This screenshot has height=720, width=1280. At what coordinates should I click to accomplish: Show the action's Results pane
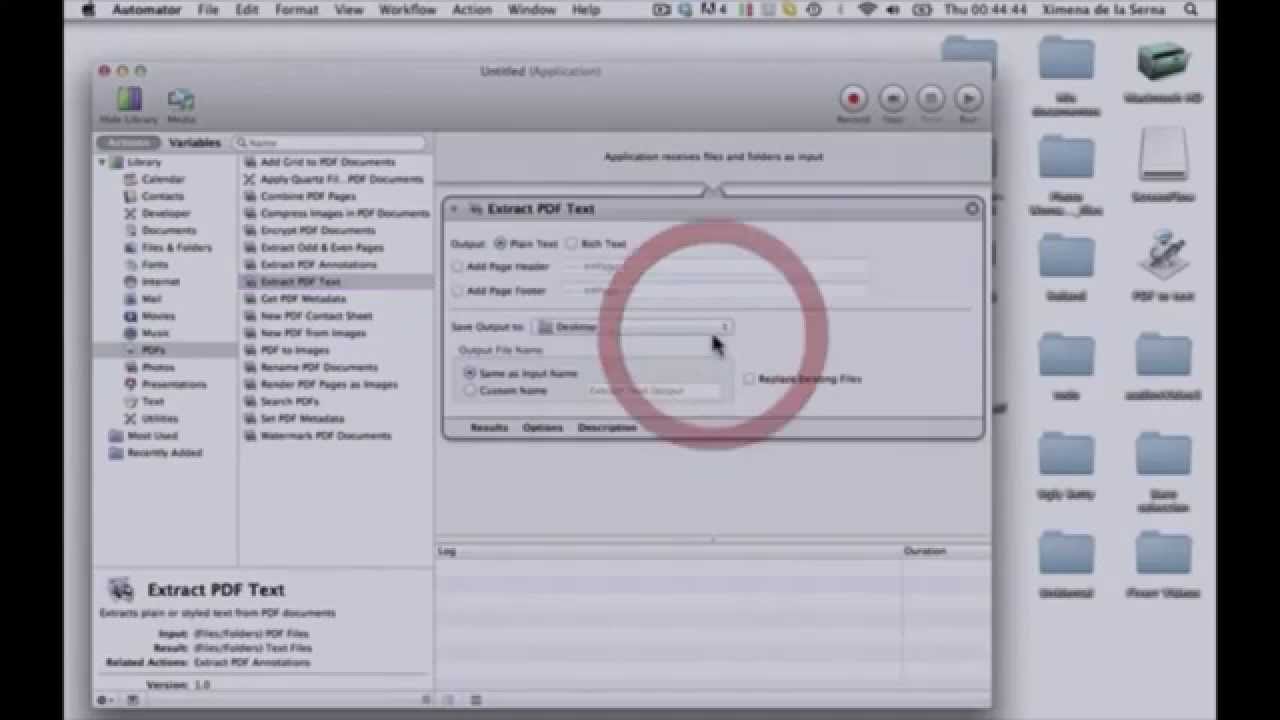[489, 427]
